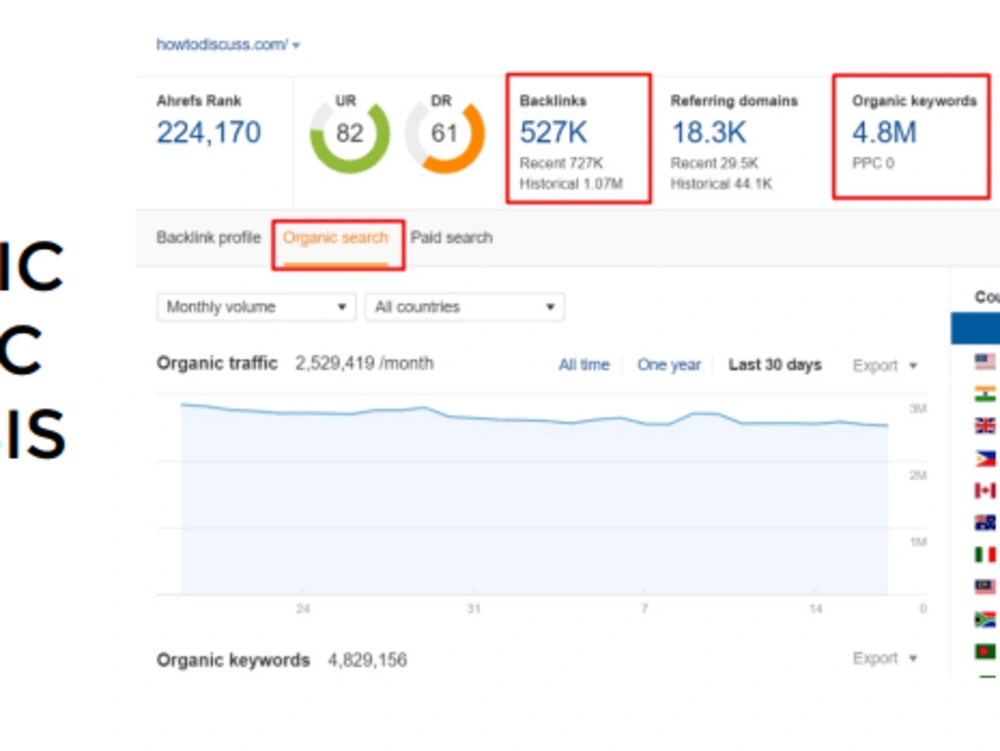
Task: Click the United Kingdom flag icon
Action: pyautogui.click(x=985, y=425)
